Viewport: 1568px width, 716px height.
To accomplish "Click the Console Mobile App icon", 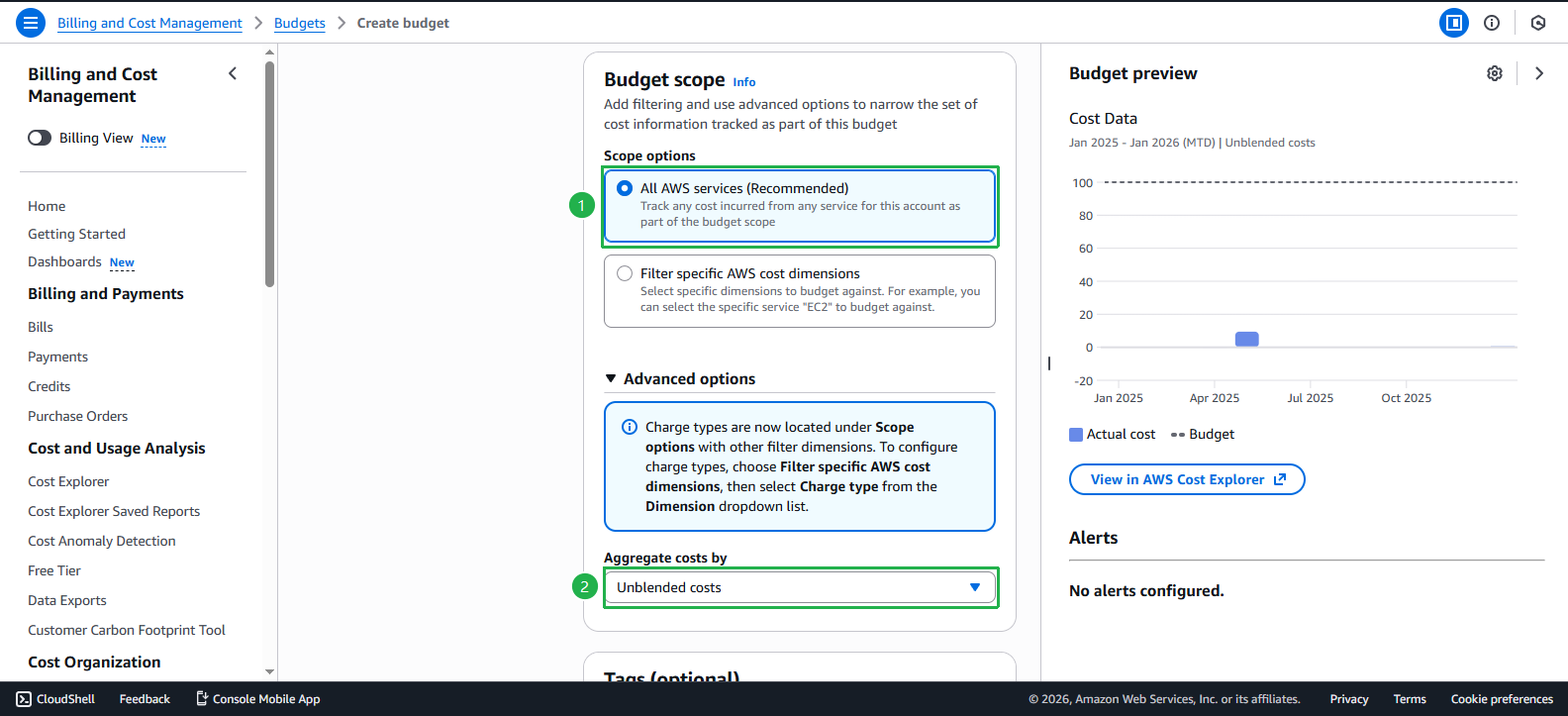I will coord(202,698).
